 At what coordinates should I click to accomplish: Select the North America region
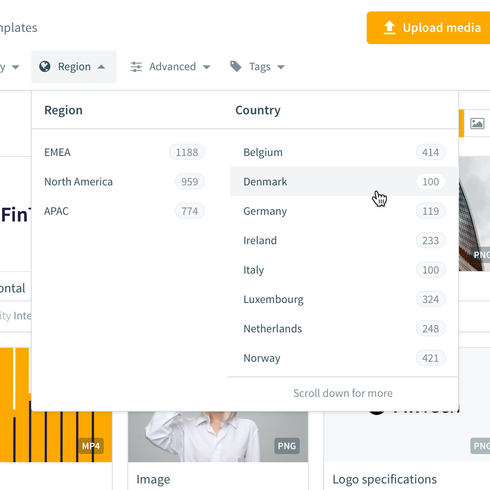(x=124, y=182)
